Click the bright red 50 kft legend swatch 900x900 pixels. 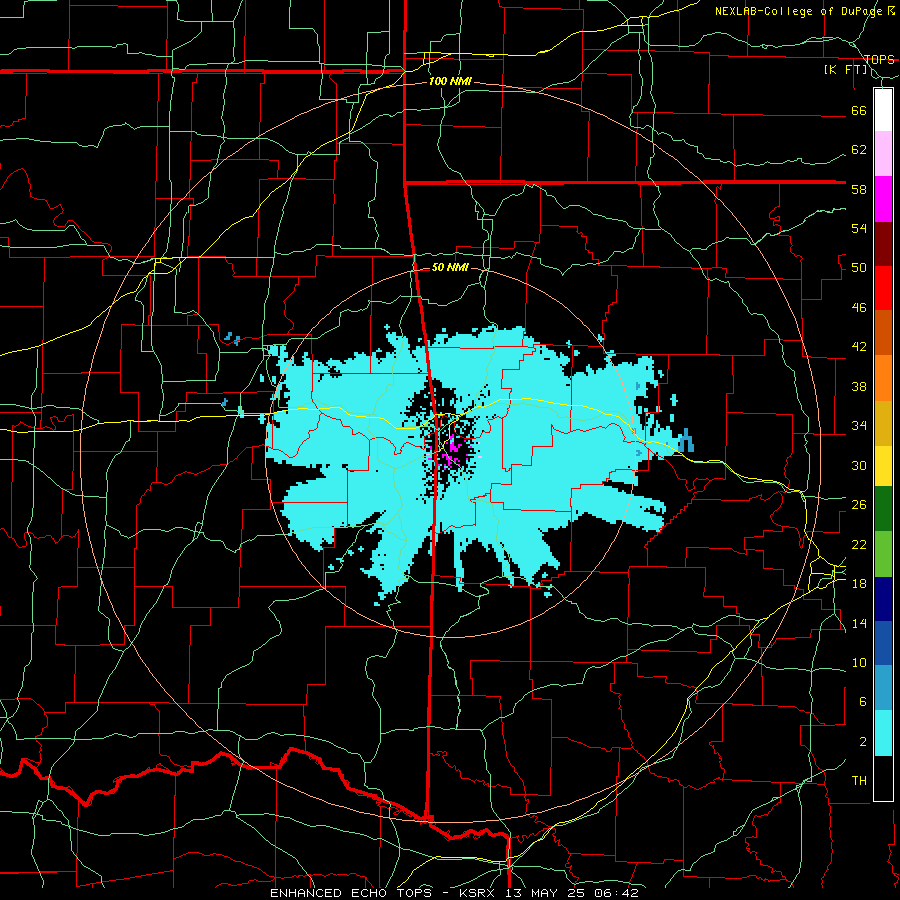click(883, 288)
